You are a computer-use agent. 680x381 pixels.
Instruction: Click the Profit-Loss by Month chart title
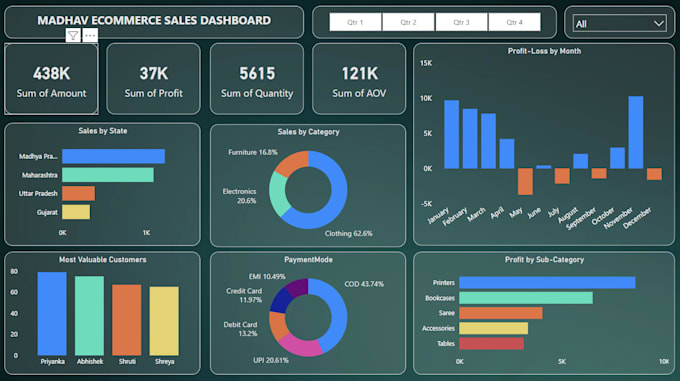pyautogui.click(x=544, y=51)
